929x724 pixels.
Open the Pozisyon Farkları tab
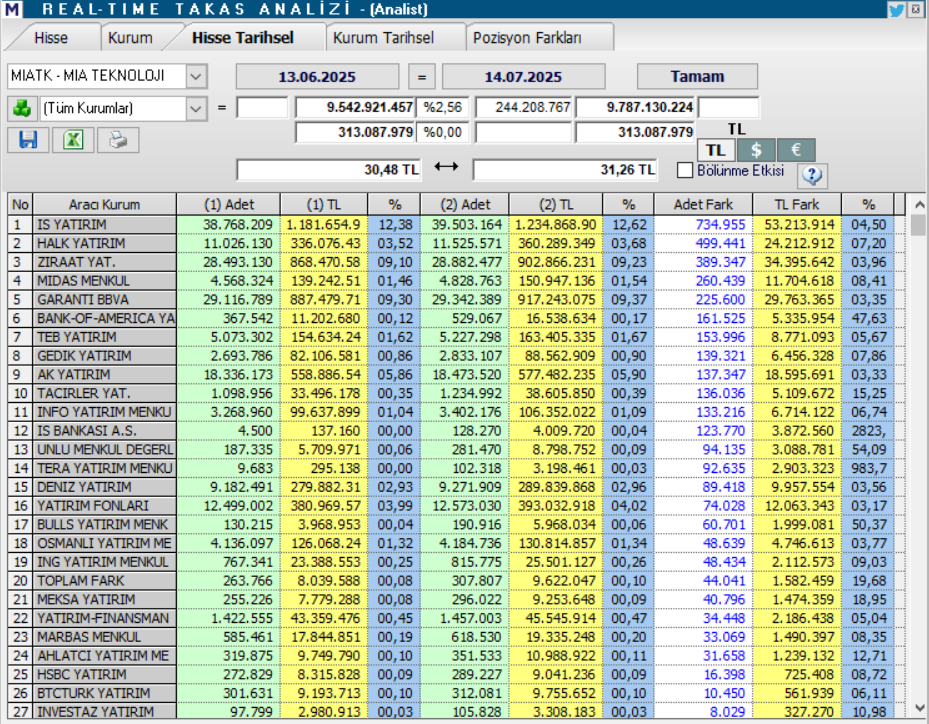pos(527,38)
